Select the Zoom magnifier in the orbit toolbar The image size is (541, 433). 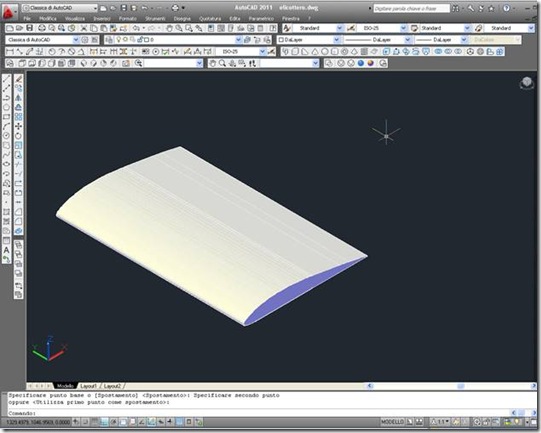coord(222,63)
